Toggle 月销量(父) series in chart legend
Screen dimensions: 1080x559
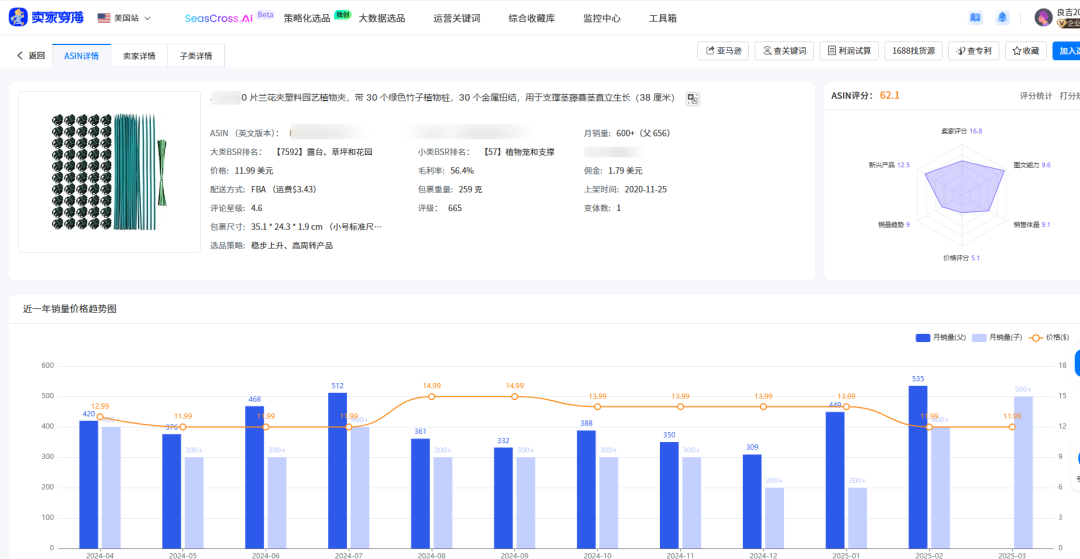pyautogui.click(x=939, y=338)
